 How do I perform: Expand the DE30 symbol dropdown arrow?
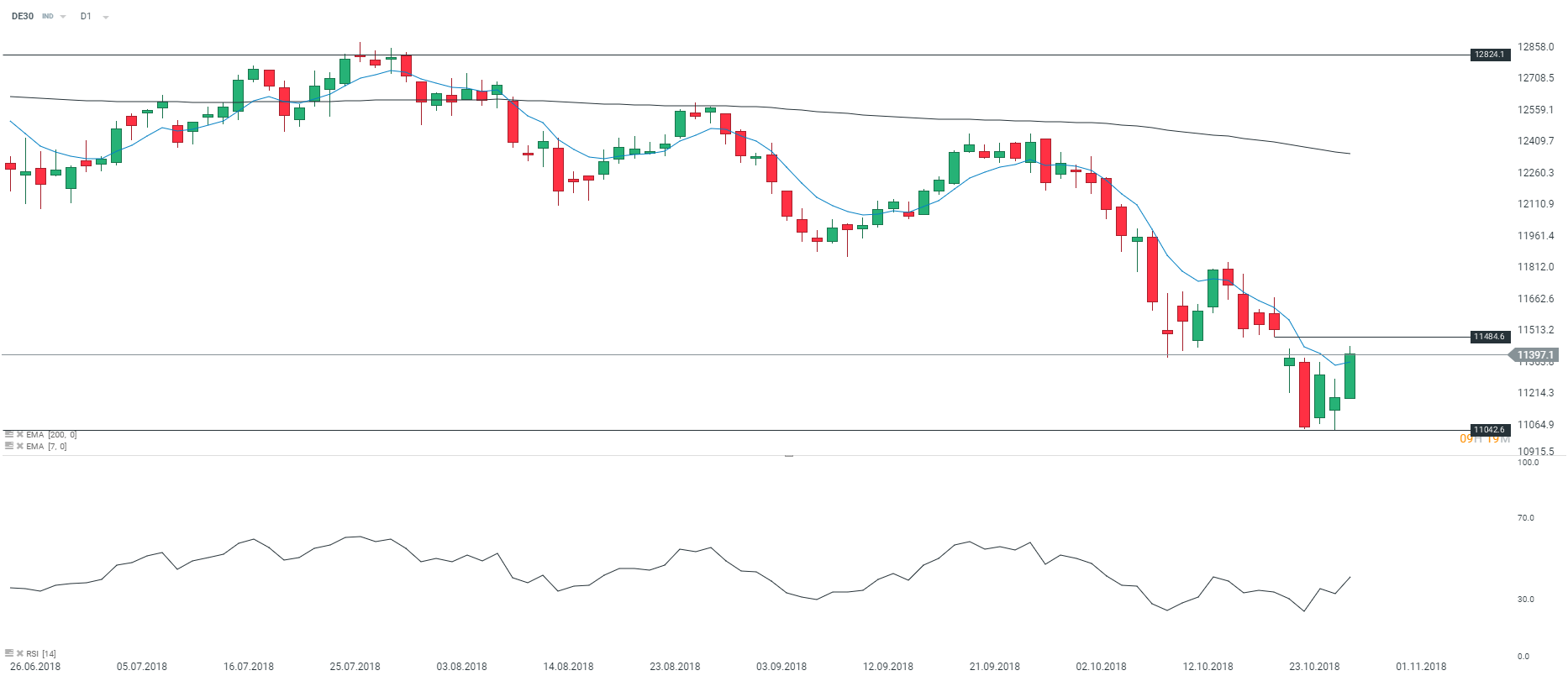click(63, 17)
